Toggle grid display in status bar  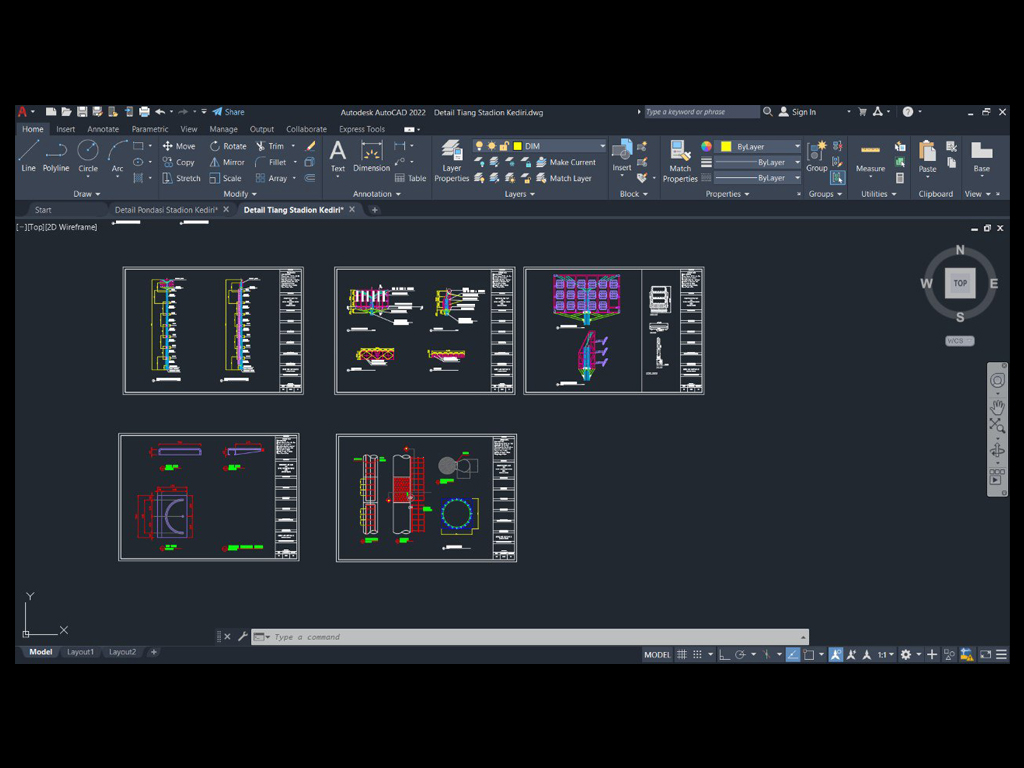(x=682, y=654)
